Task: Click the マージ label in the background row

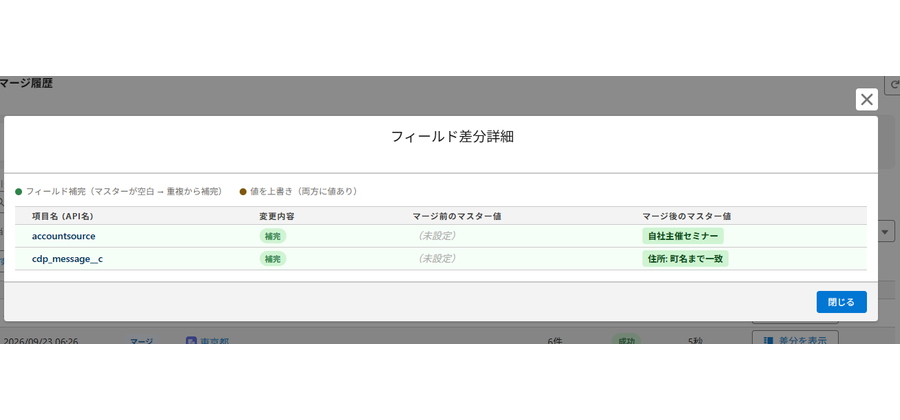Action: (141, 341)
